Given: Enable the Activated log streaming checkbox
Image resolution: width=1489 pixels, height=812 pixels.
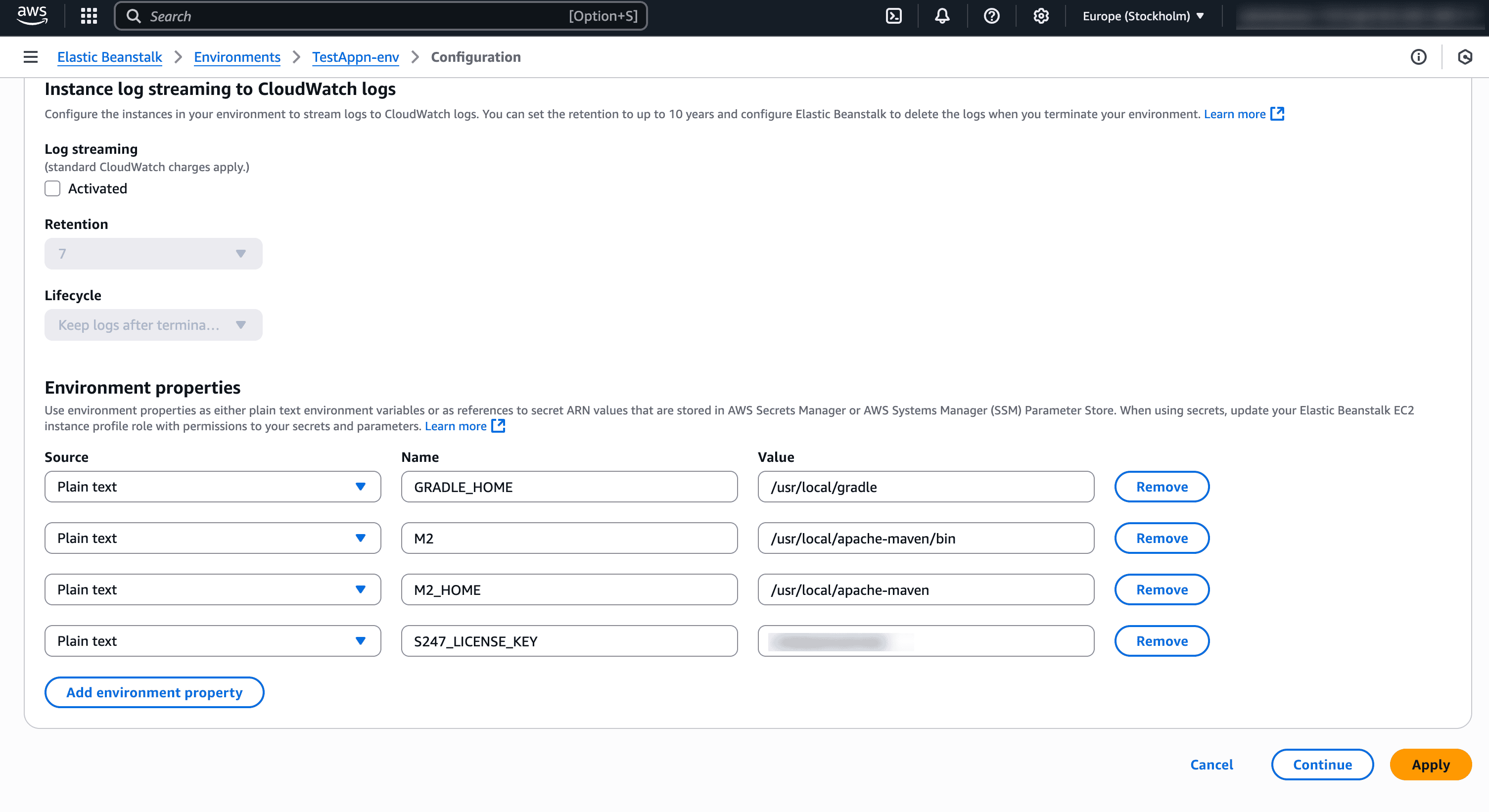Looking at the screenshot, I should coord(52,188).
